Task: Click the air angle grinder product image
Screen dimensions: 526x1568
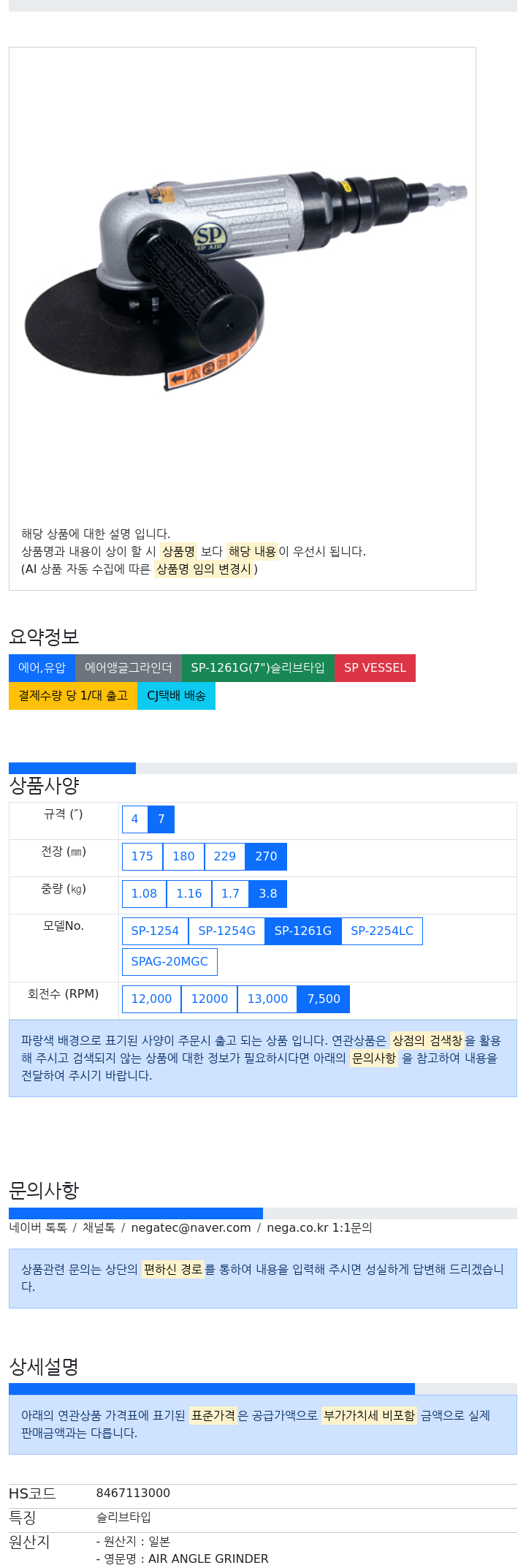Action: (x=243, y=281)
